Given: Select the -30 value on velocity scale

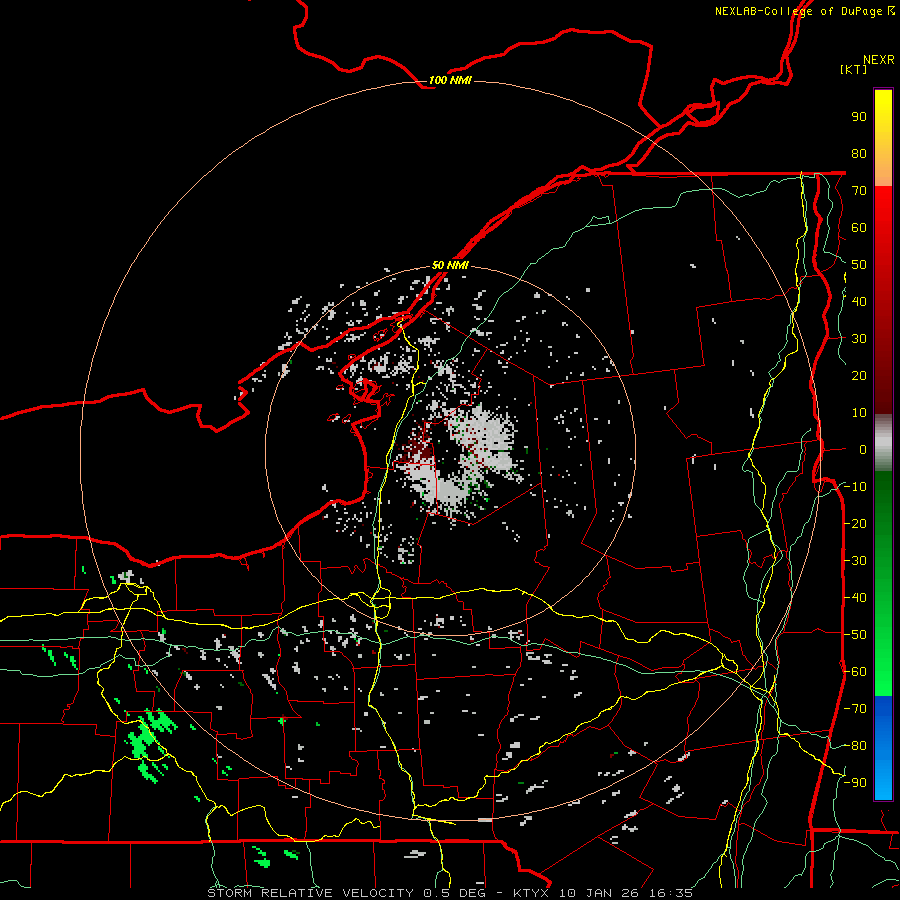Looking at the screenshot, I should pyautogui.click(x=856, y=561).
